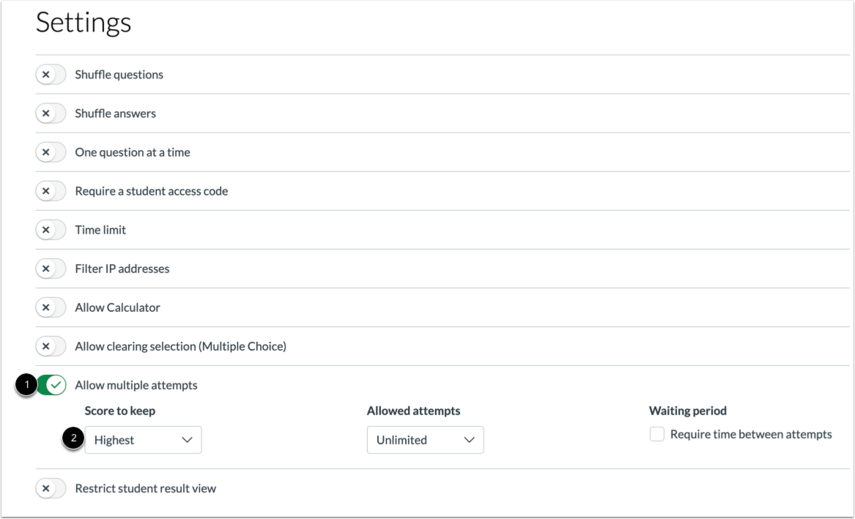
Task: Click the Require time between attempts label
Action: click(x=750, y=435)
